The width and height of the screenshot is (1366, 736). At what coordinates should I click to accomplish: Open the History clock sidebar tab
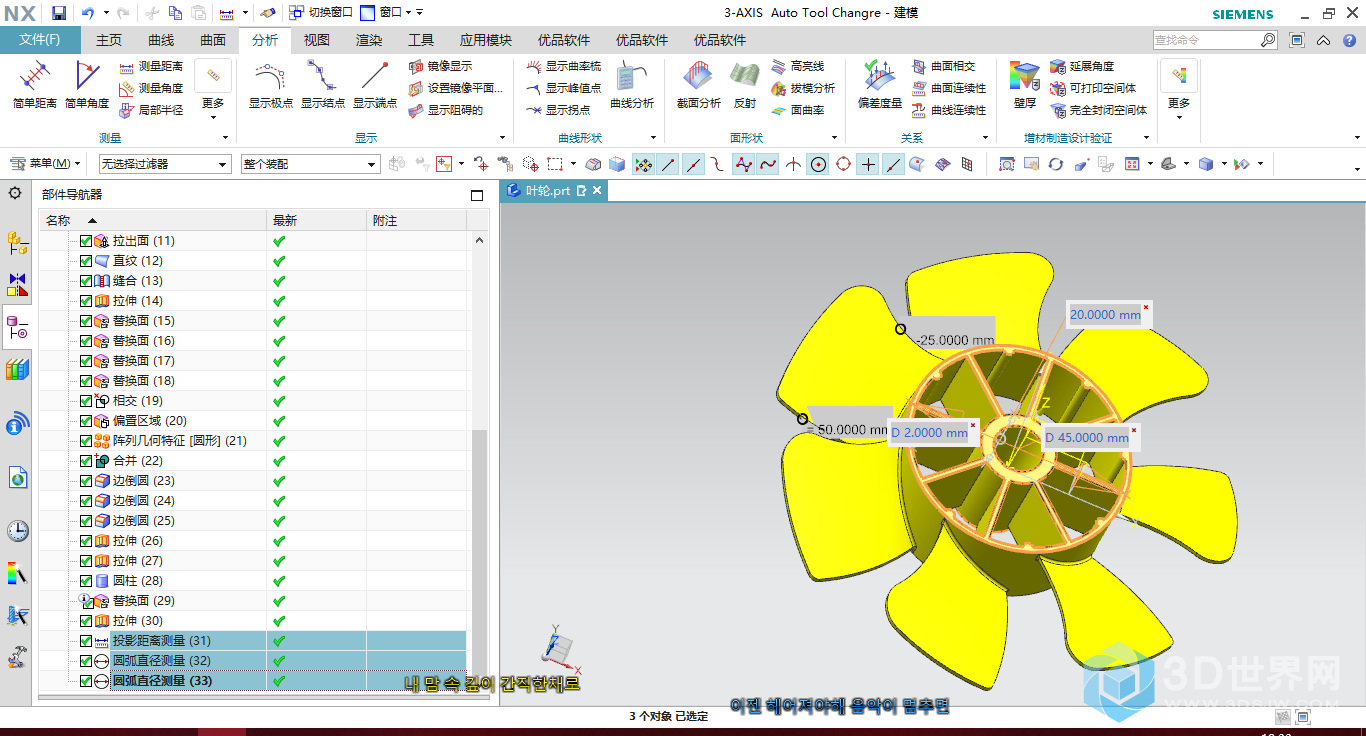18,530
